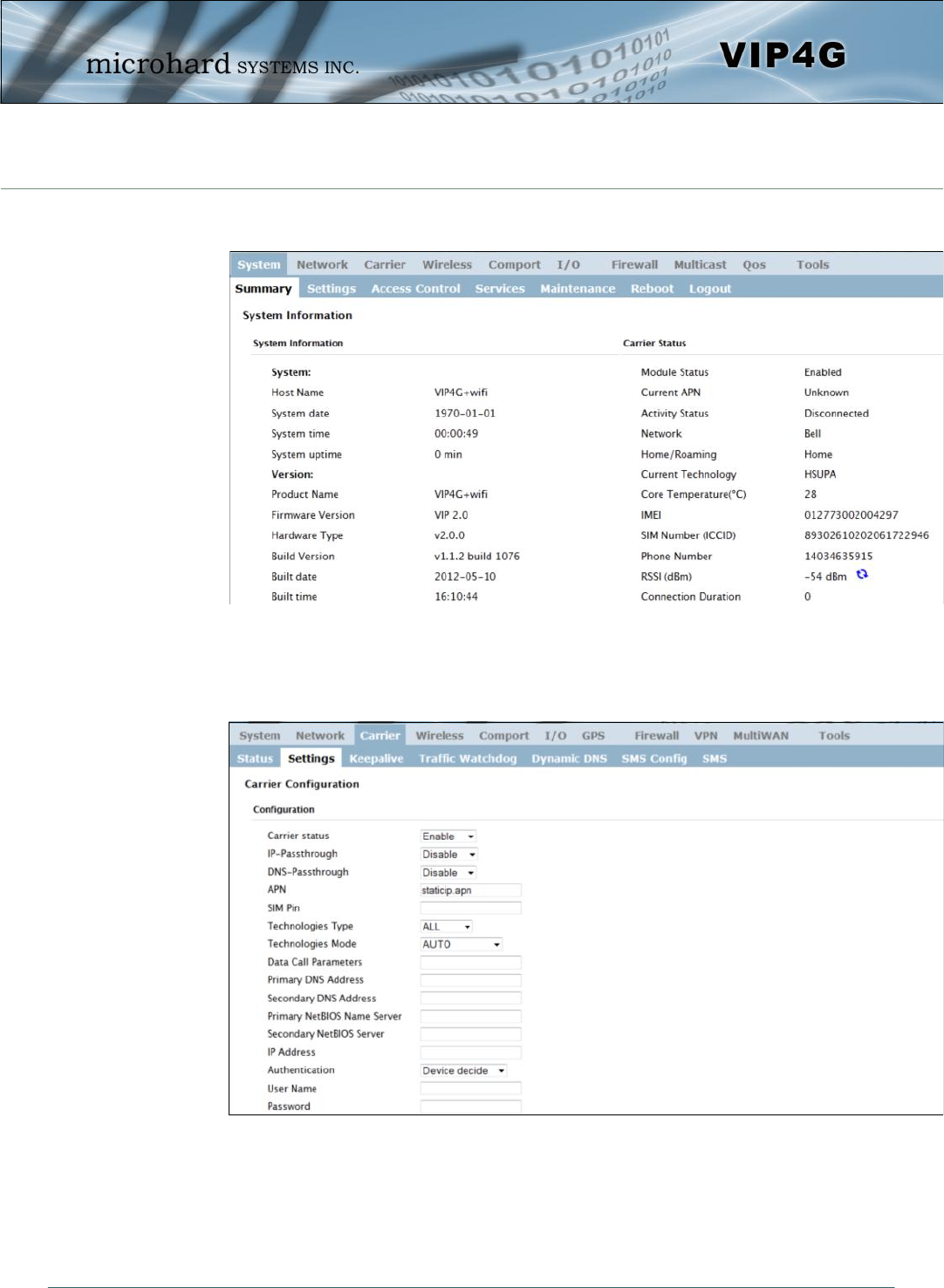This screenshot has height=1288, width=944.
Task: Select Status submenu under Carrier
Action: pos(255,759)
